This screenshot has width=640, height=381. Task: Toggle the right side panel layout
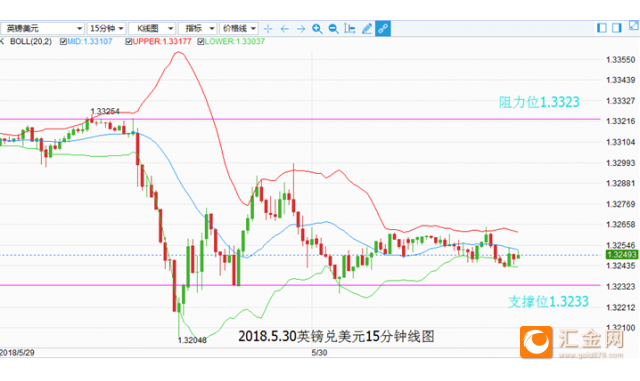617,28
